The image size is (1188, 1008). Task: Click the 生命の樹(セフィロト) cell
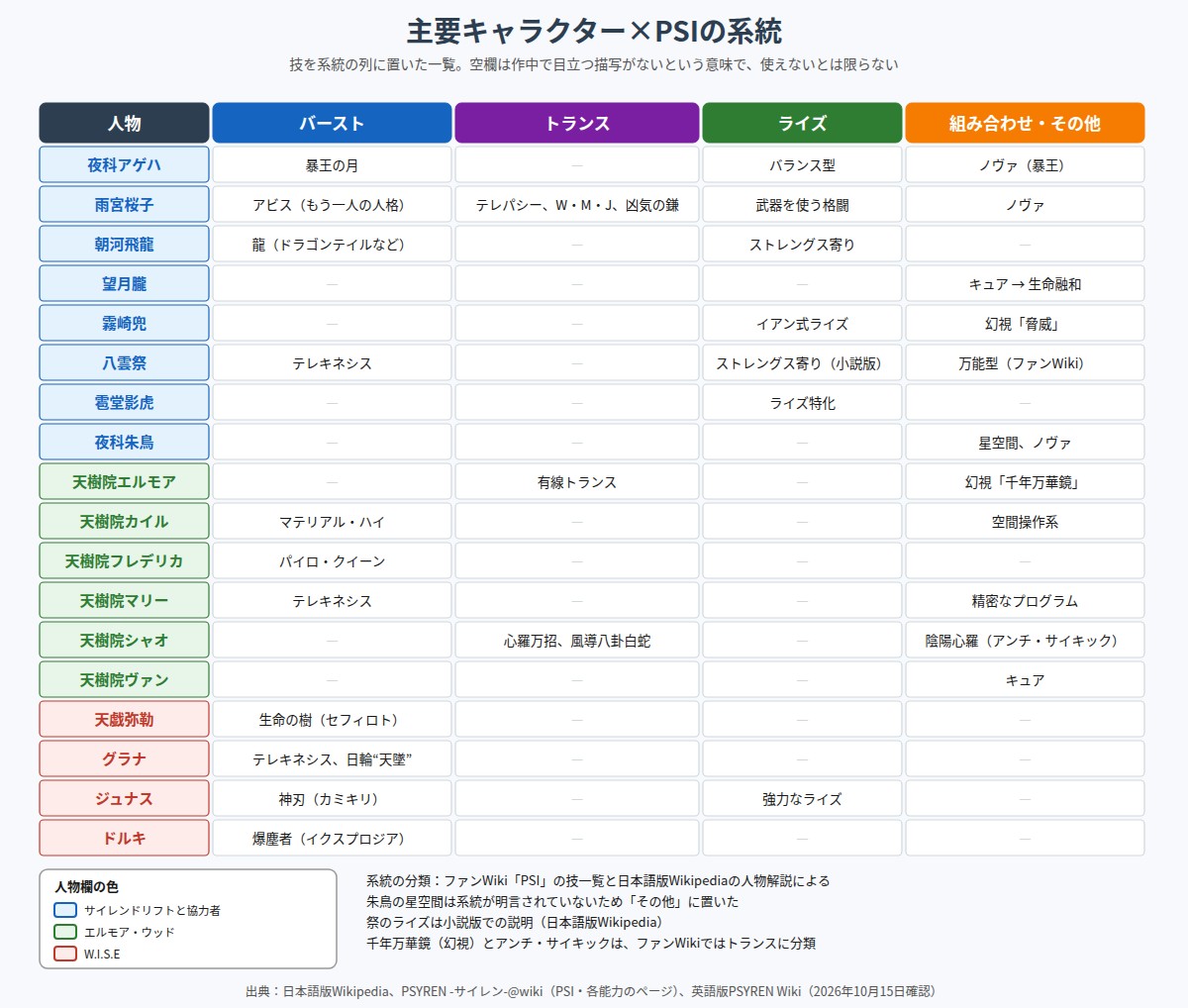[x=332, y=719]
